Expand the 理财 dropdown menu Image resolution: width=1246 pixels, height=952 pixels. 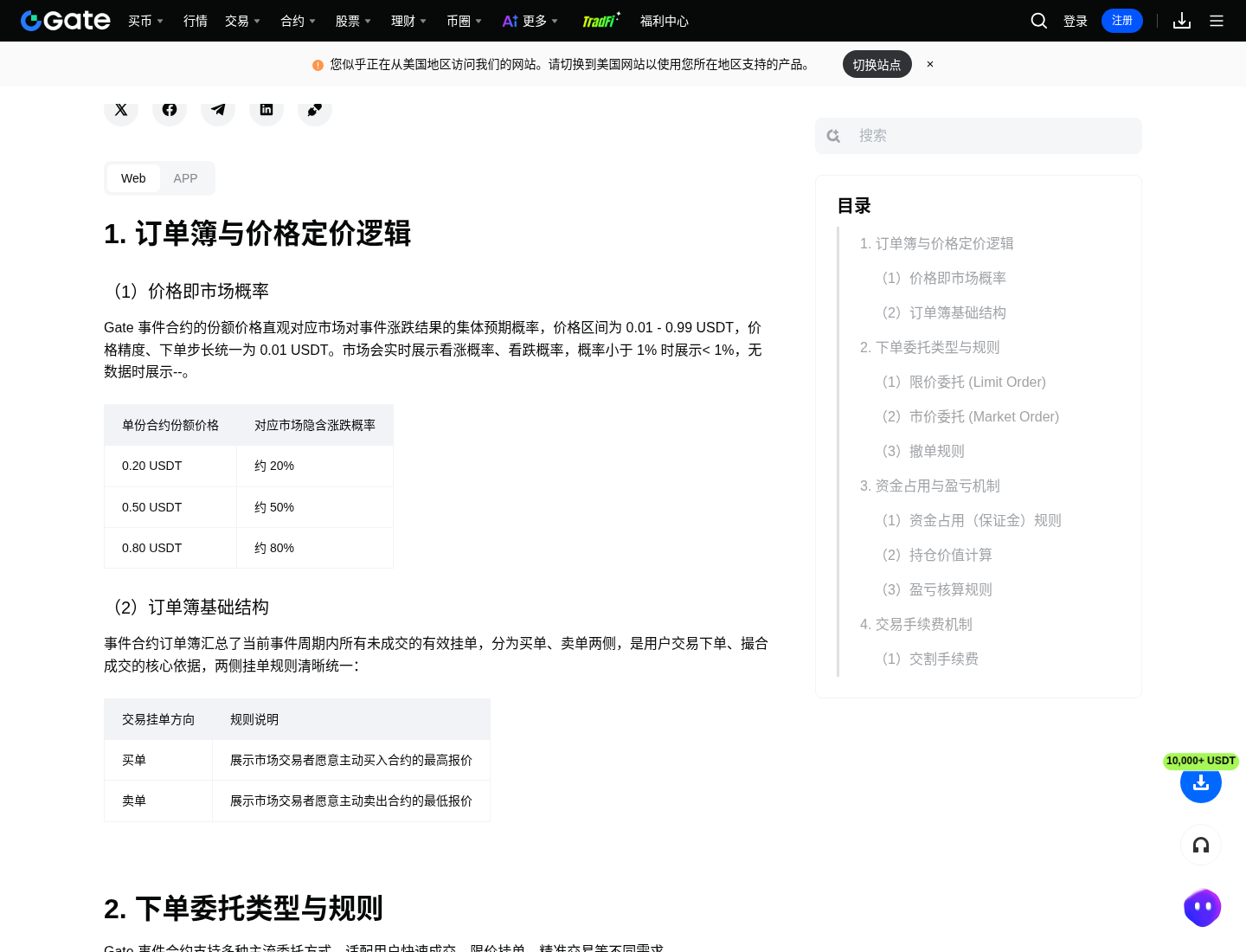[408, 21]
